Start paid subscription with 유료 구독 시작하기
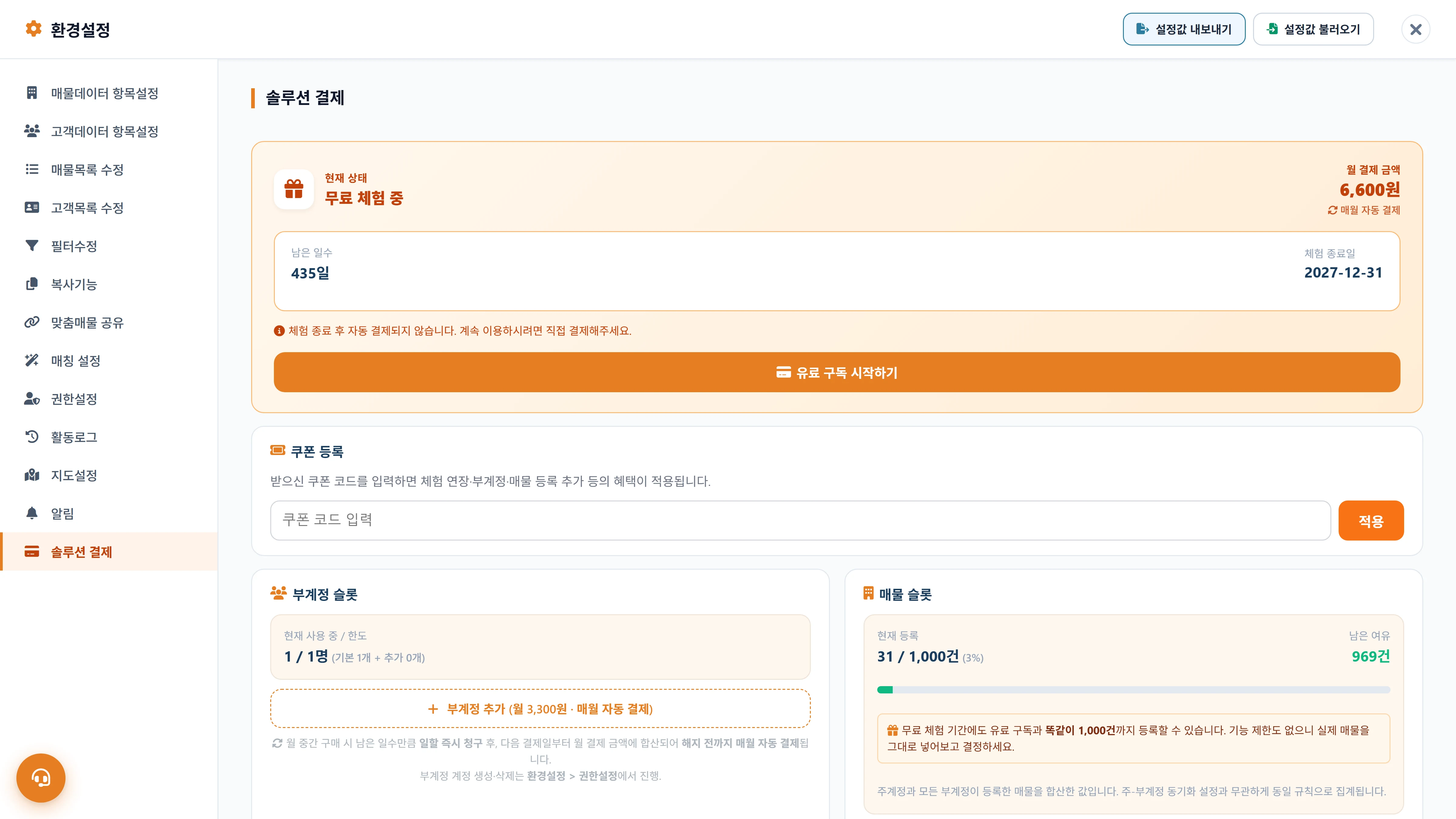1456x819 pixels. 837,372
